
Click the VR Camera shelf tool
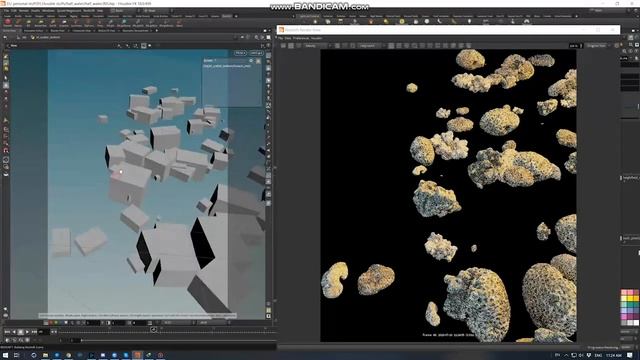500,22
